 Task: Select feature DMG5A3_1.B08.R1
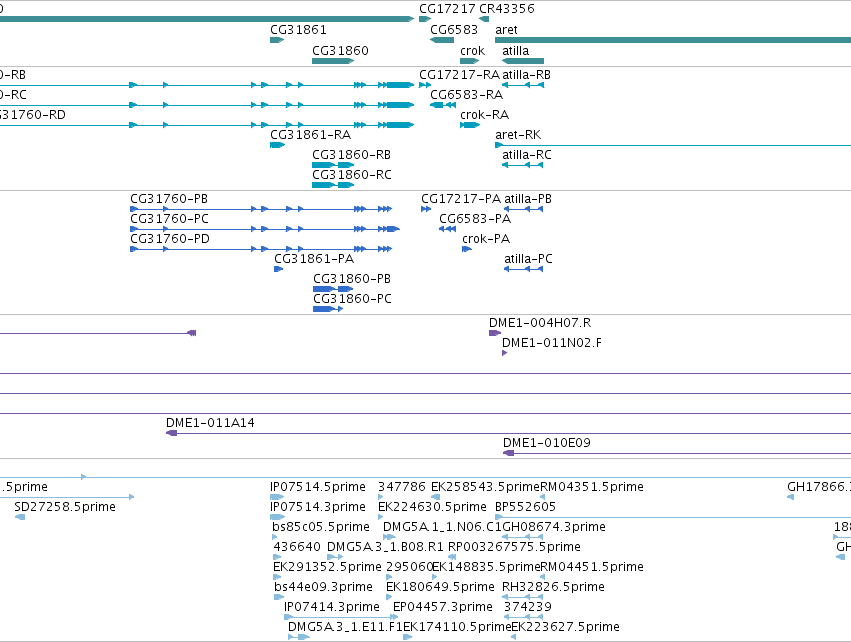pyautogui.click(x=385, y=548)
